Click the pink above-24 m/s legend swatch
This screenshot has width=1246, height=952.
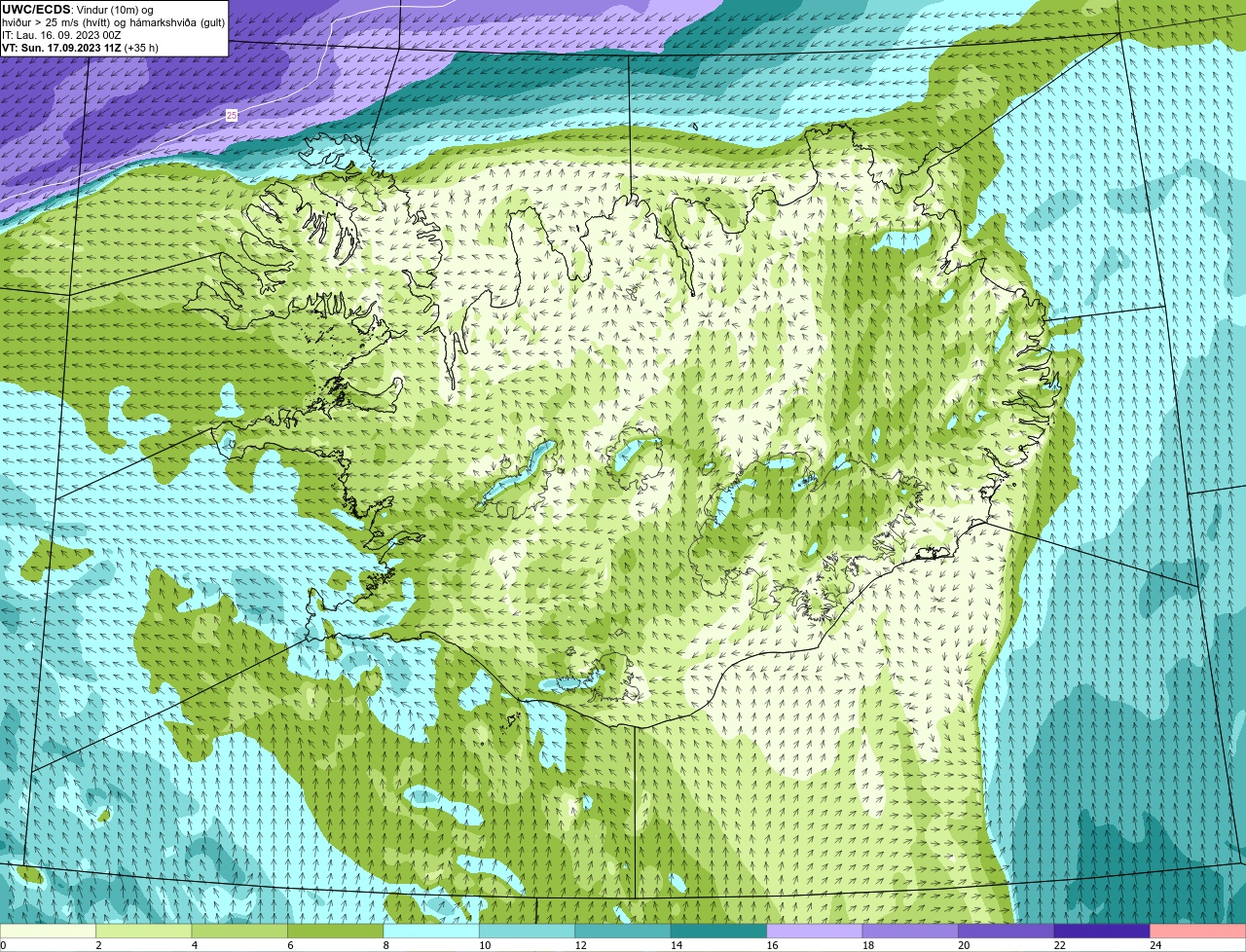pyautogui.click(x=1198, y=931)
